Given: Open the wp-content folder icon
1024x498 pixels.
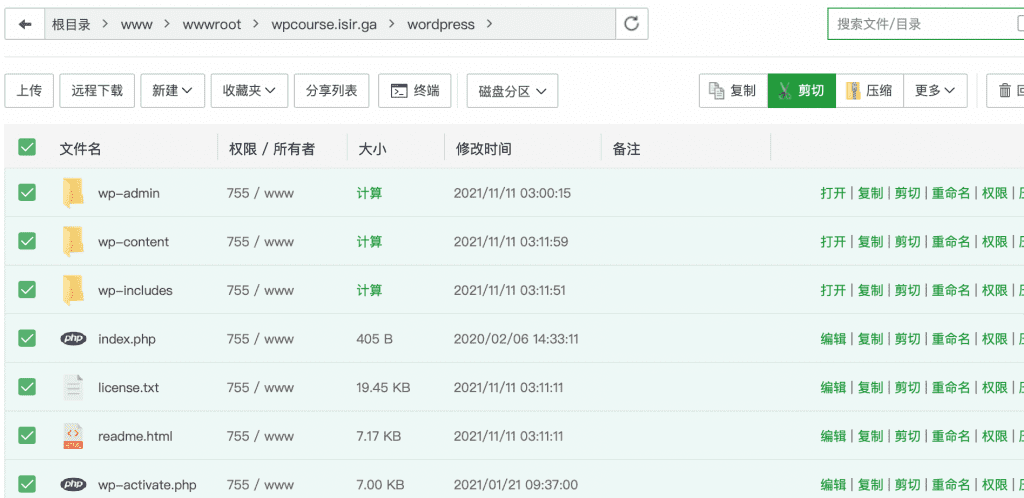Looking at the screenshot, I should tap(73, 241).
